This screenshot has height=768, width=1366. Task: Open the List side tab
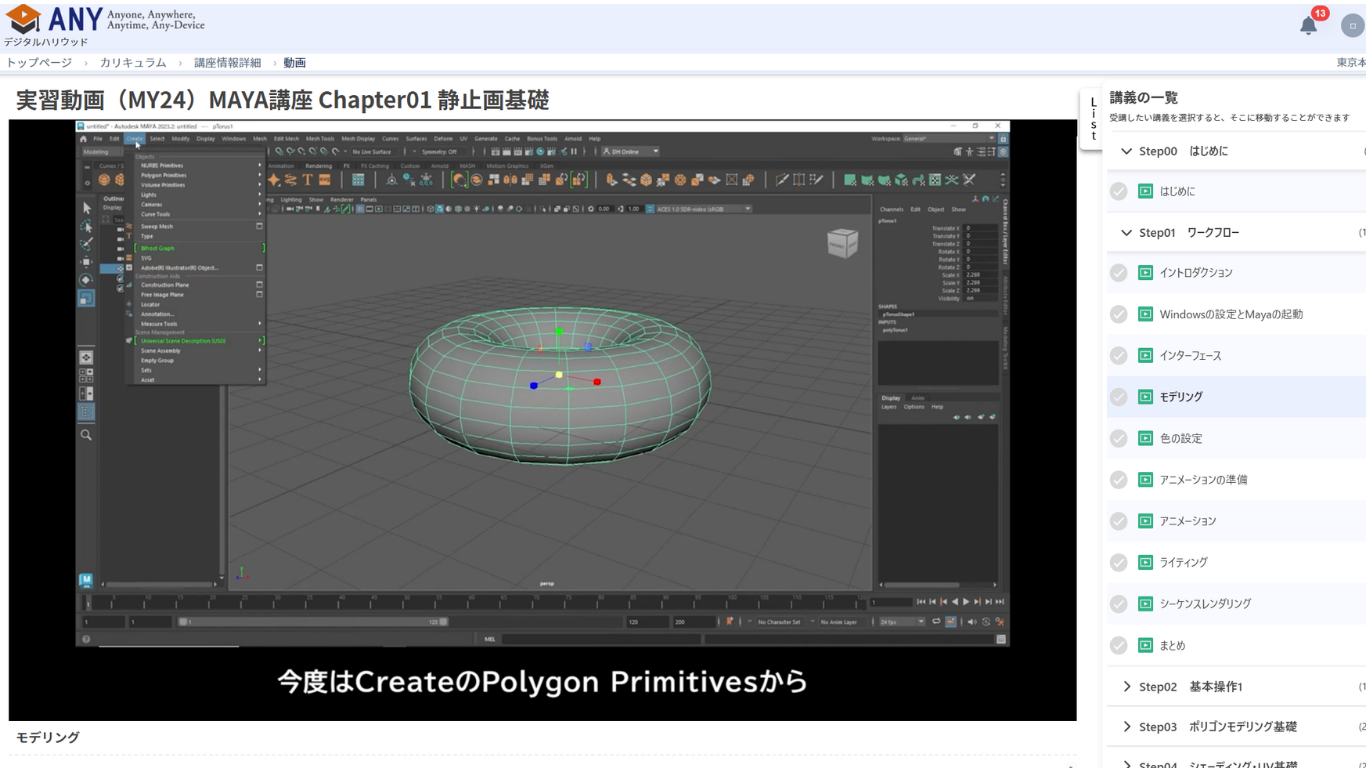[x=1093, y=119]
